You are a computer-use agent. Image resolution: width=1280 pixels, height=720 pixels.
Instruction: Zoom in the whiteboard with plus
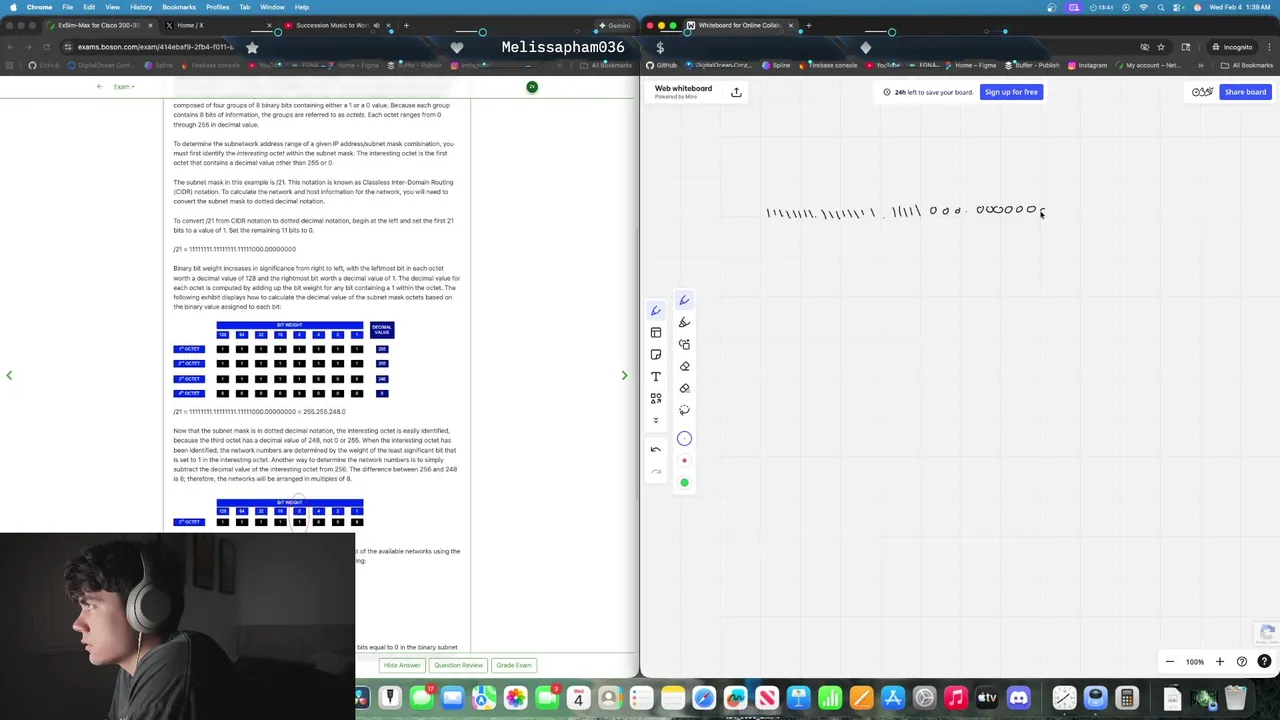pyautogui.click(x=1219, y=661)
